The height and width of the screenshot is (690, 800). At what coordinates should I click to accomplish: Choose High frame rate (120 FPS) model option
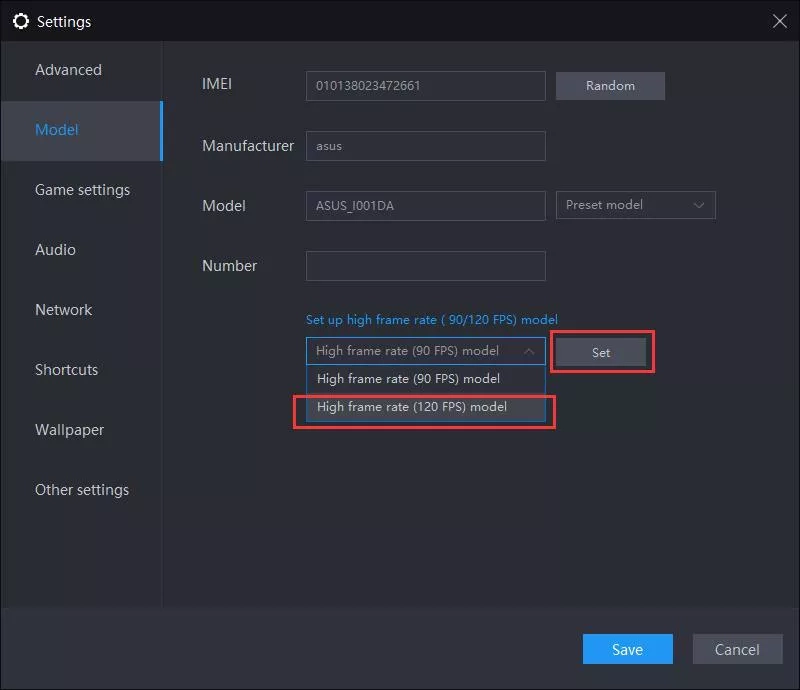coord(412,407)
